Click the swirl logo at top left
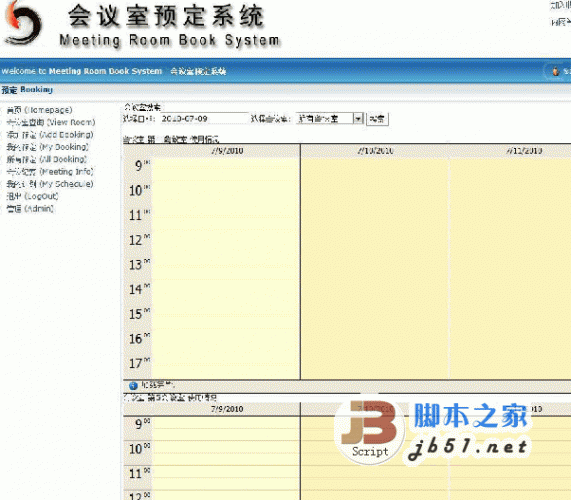The height and width of the screenshot is (500, 571). click(23, 24)
